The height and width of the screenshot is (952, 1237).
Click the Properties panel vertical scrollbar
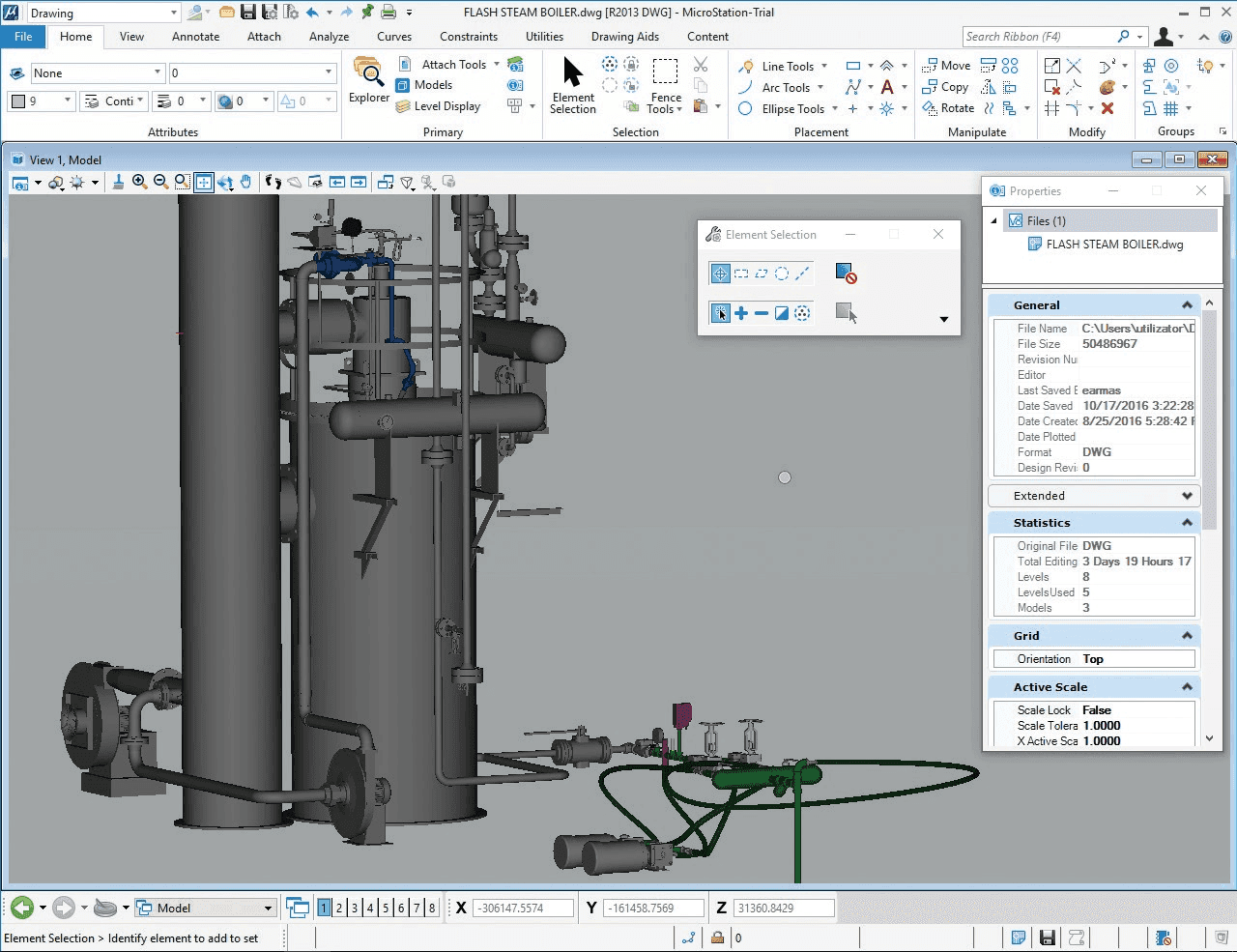(x=1209, y=521)
